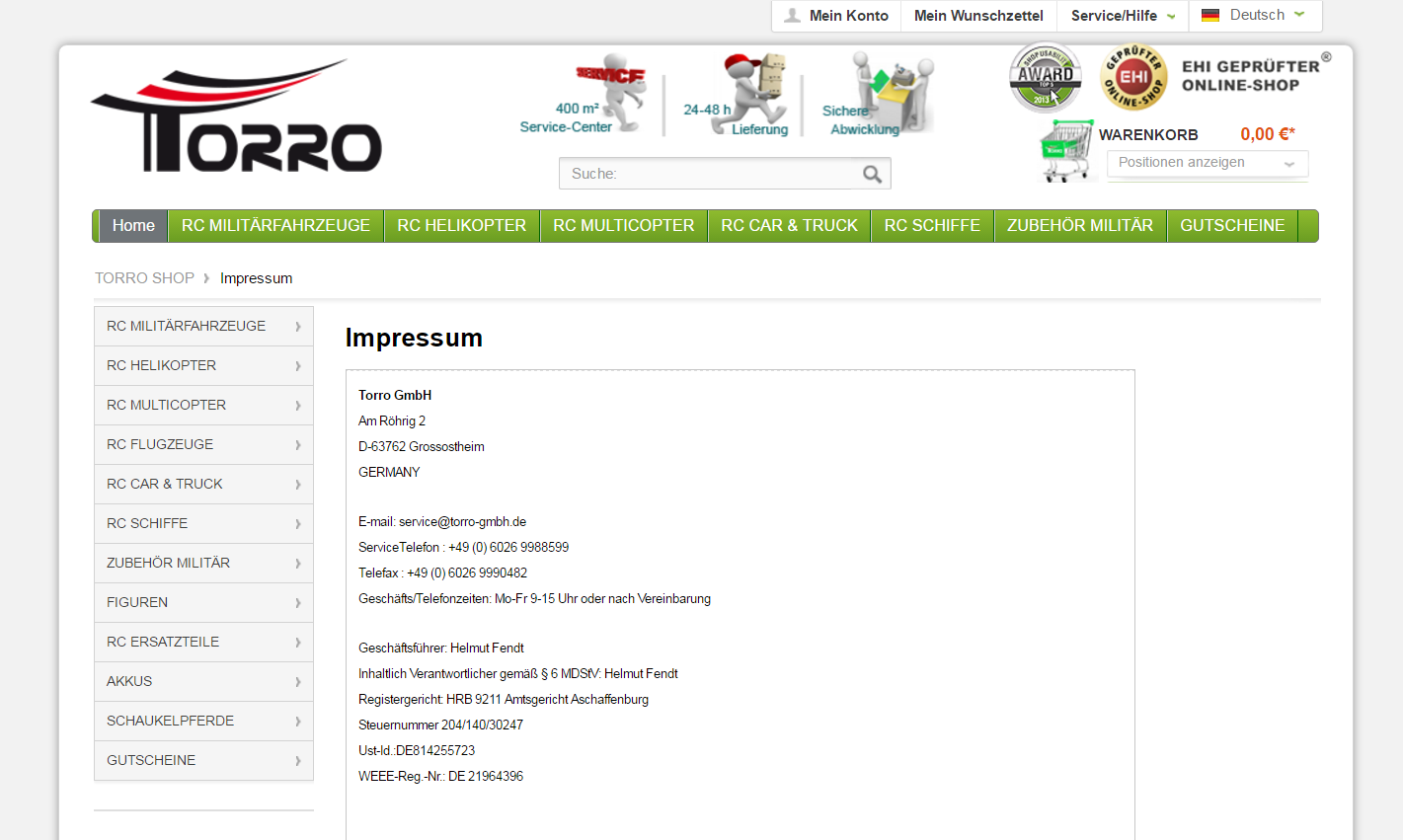Viewport: 1403px width, 840px height.
Task: Click the TORRO SHOP breadcrumb
Action: [144, 278]
